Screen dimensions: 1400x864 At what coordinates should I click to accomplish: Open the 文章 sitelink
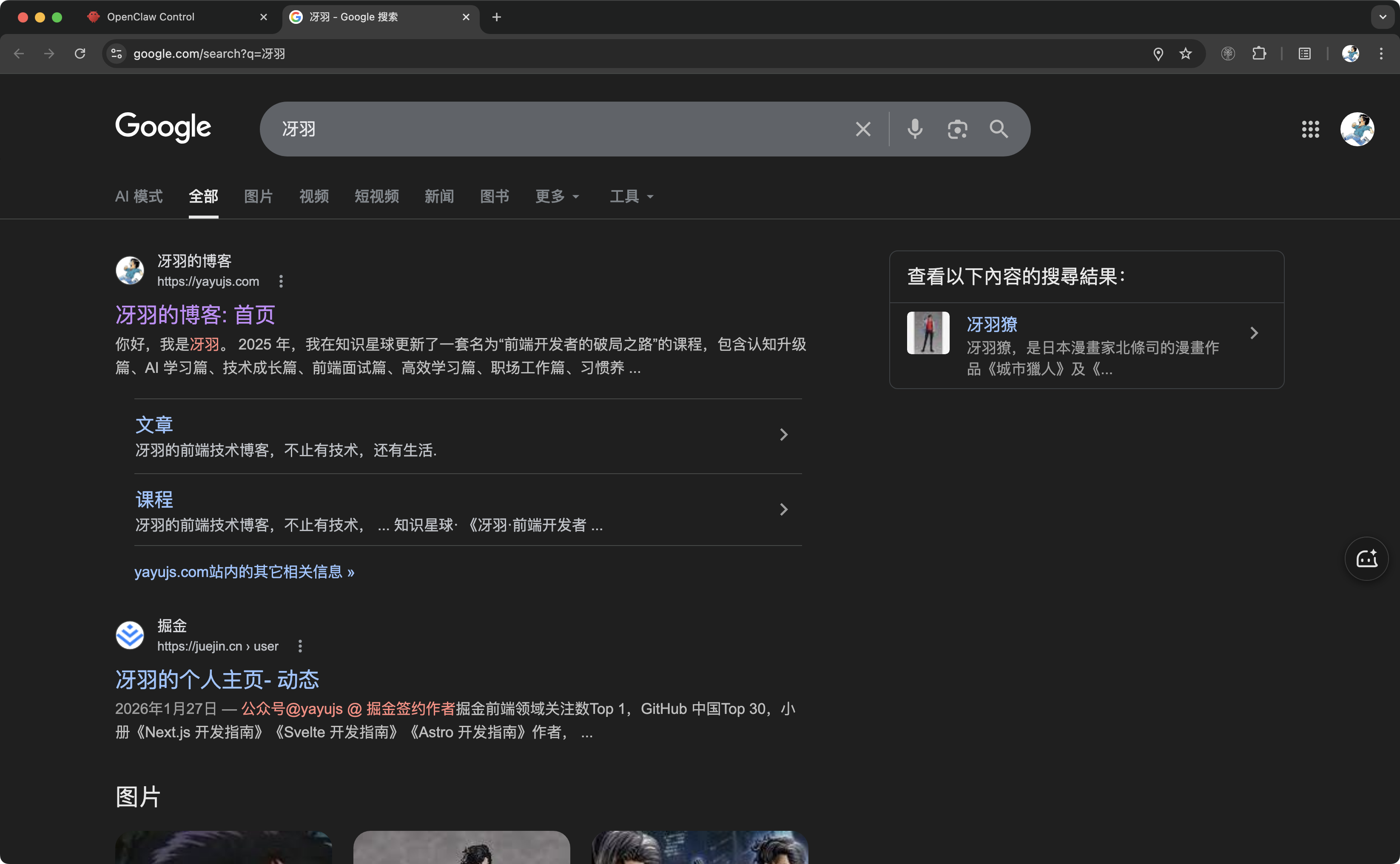coord(154,425)
